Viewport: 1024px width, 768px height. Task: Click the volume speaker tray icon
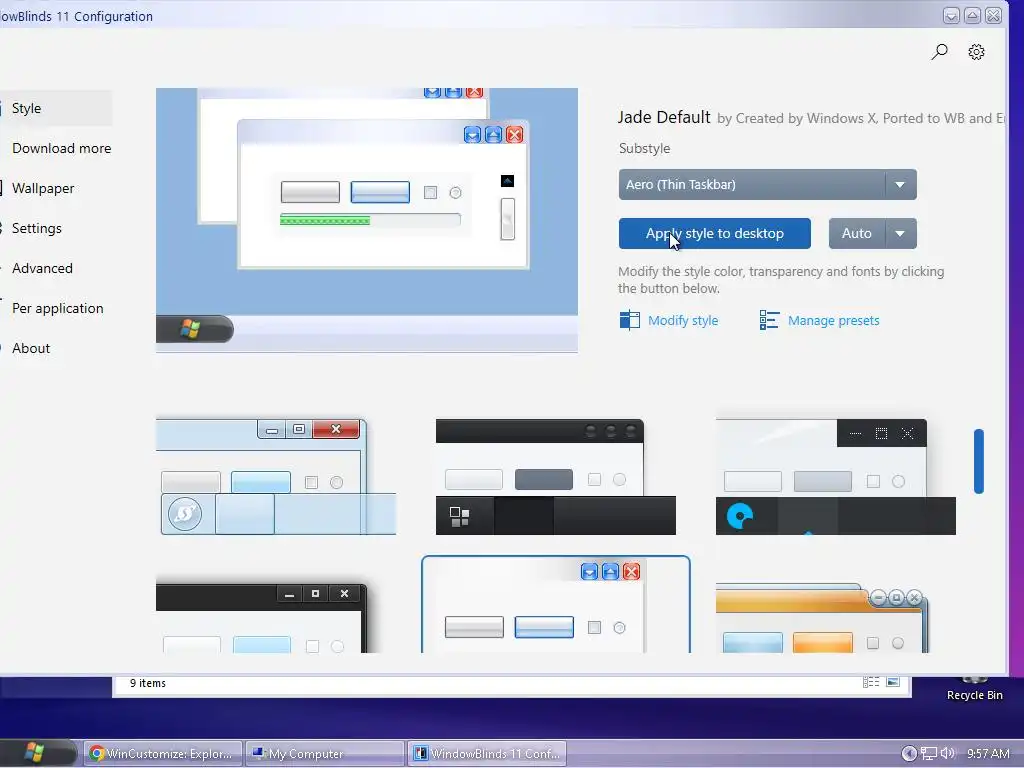pyautogui.click(x=947, y=754)
